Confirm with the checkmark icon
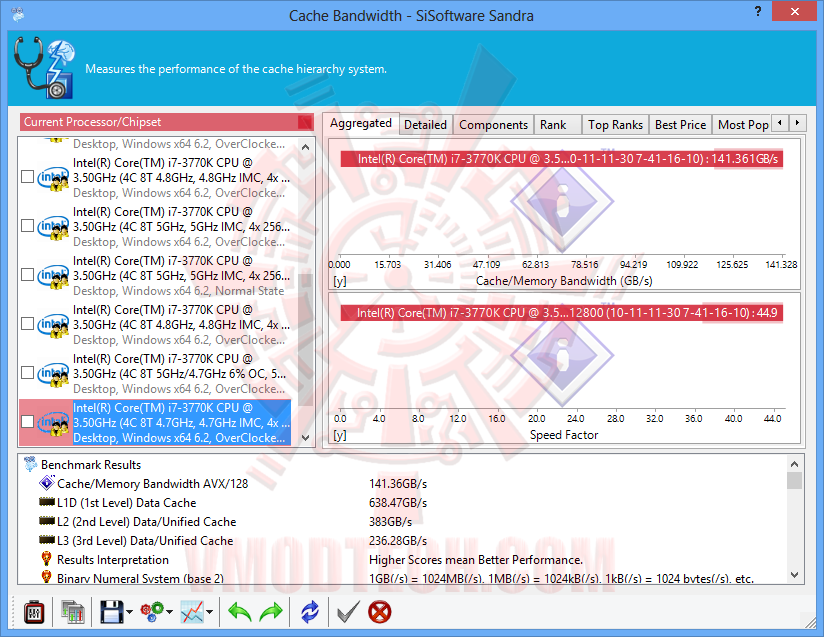Viewport: 824px width, 637px height. click(x=348, y=612)
